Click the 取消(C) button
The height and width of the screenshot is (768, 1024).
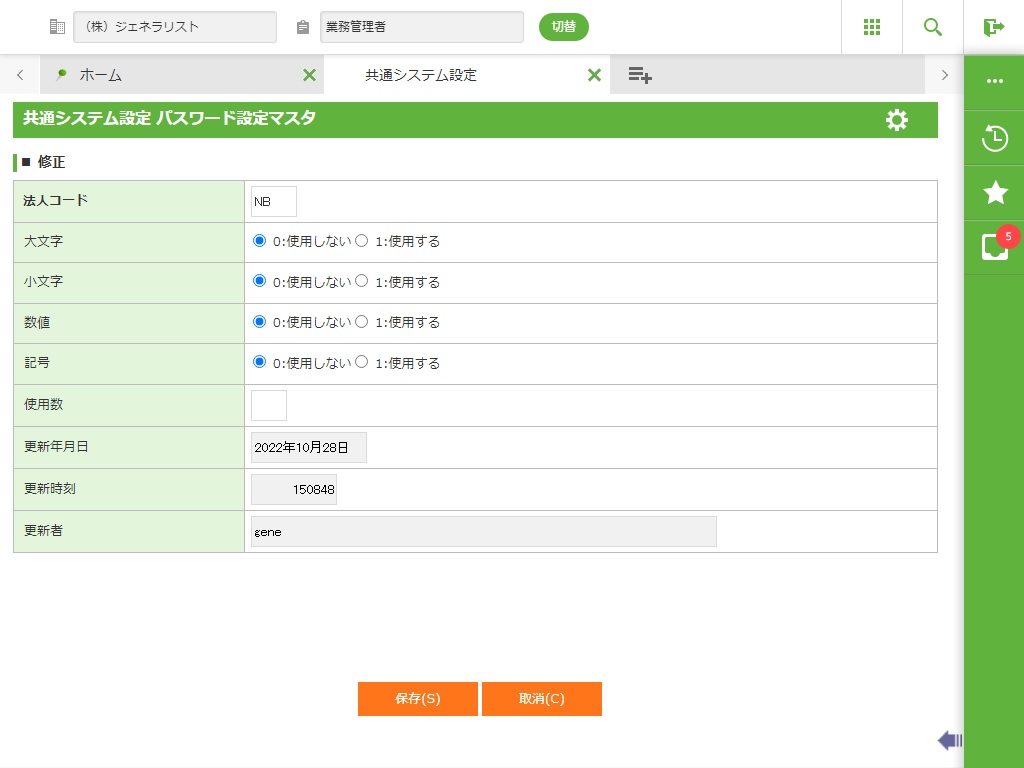point(541,699)
